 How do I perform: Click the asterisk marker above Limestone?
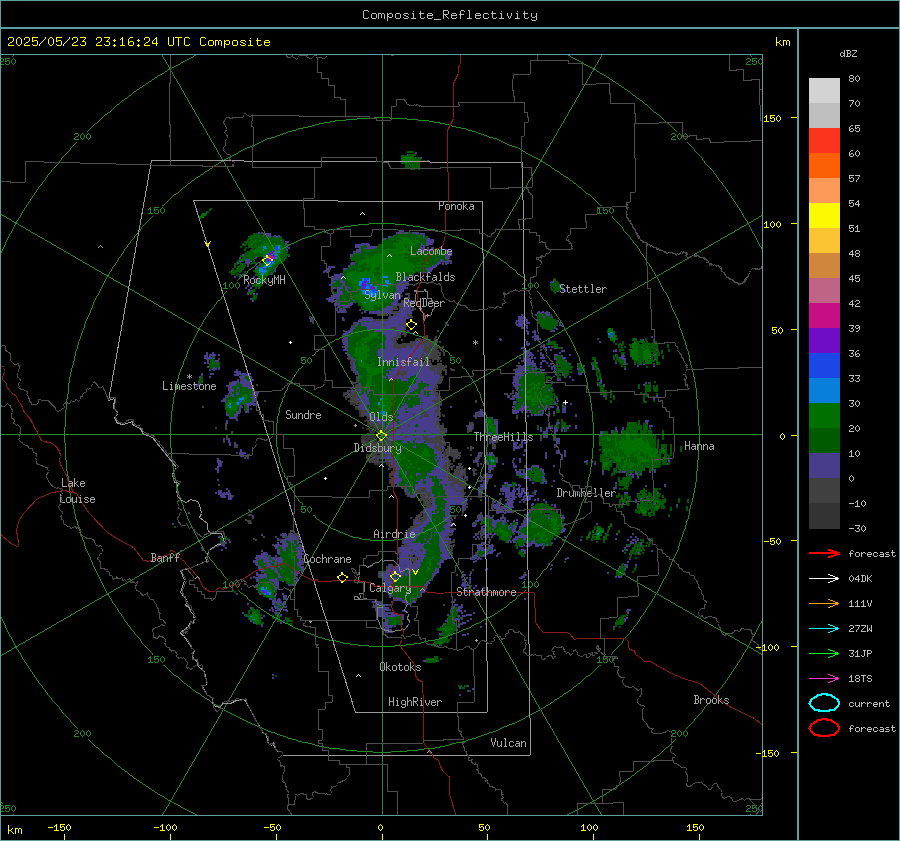(x=189, y=377)
